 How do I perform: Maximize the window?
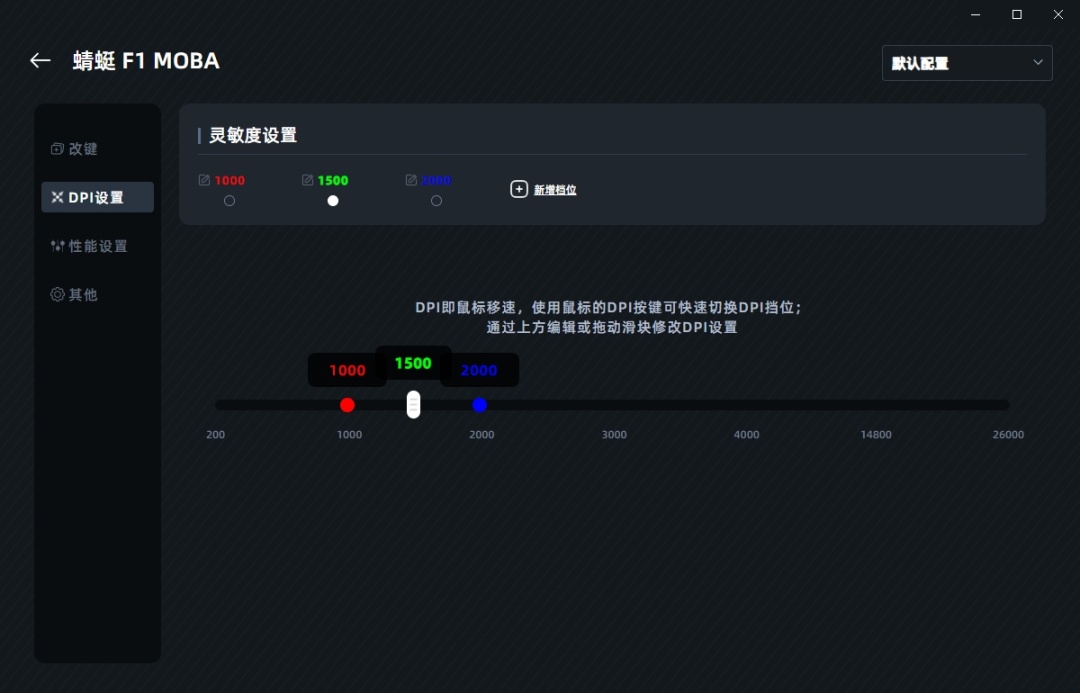[x=1017, y=14]
